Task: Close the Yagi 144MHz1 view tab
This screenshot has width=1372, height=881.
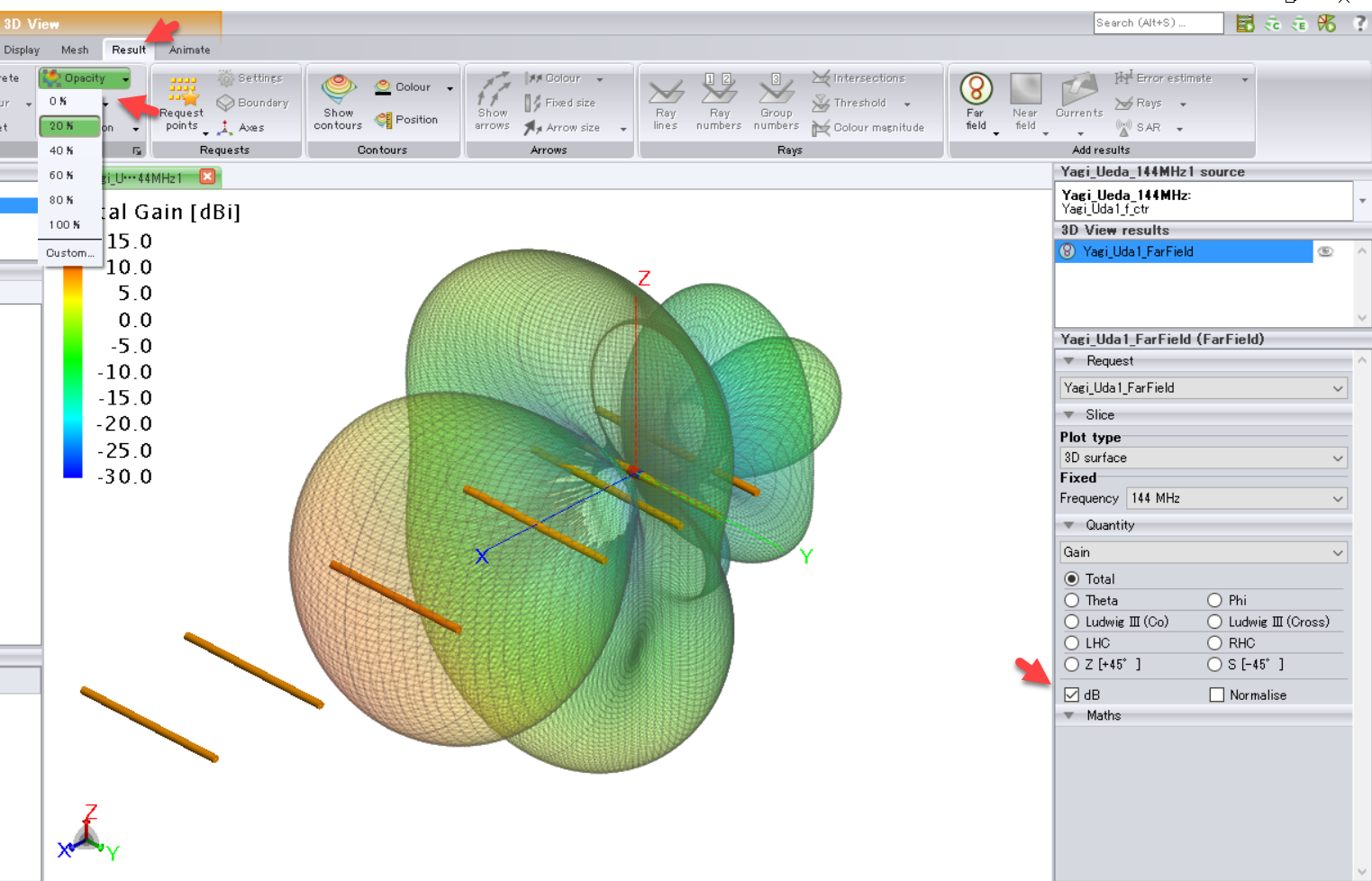Action: [208, 177]
